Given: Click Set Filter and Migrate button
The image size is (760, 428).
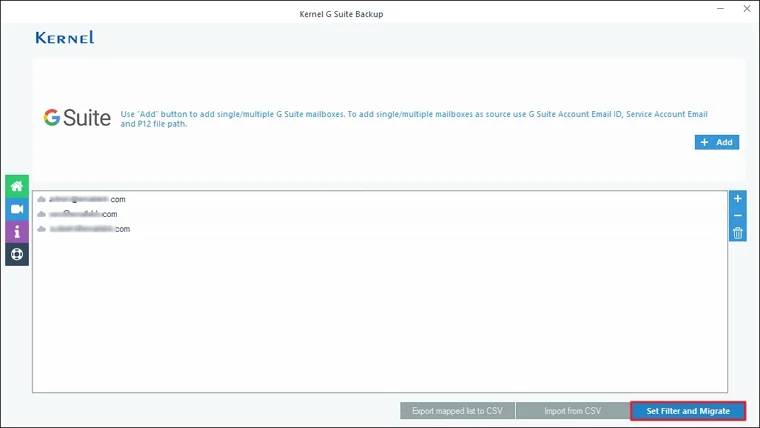Looking at the screenshot, I should (x=688, y=411).
